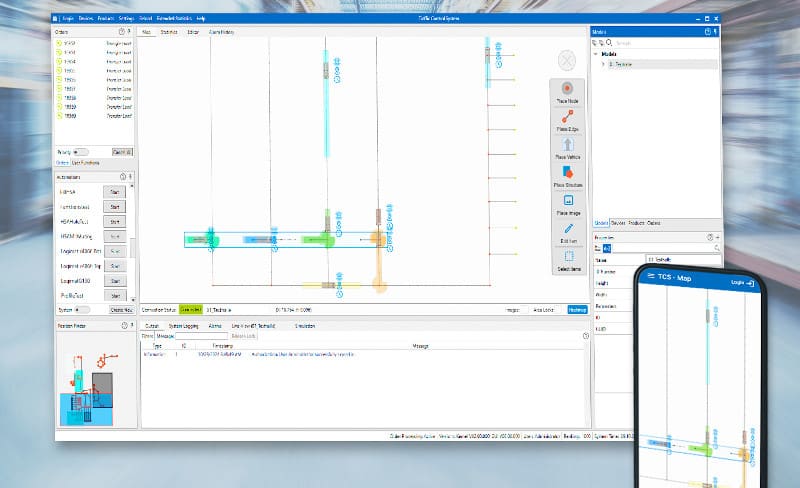Switch to the Statistics tab
800x488 pixels.
[x=168, y=32]
